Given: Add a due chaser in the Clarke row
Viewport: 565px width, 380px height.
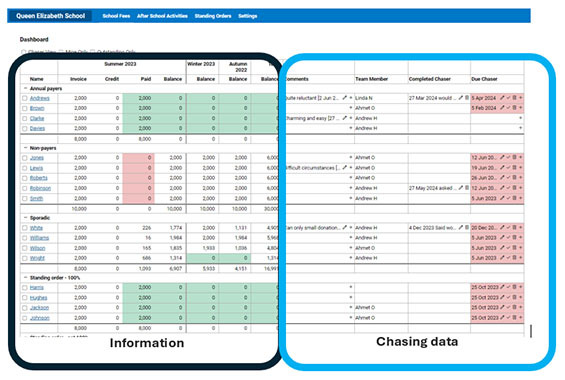Looking at the screenshot, I should tap(520, 118).
